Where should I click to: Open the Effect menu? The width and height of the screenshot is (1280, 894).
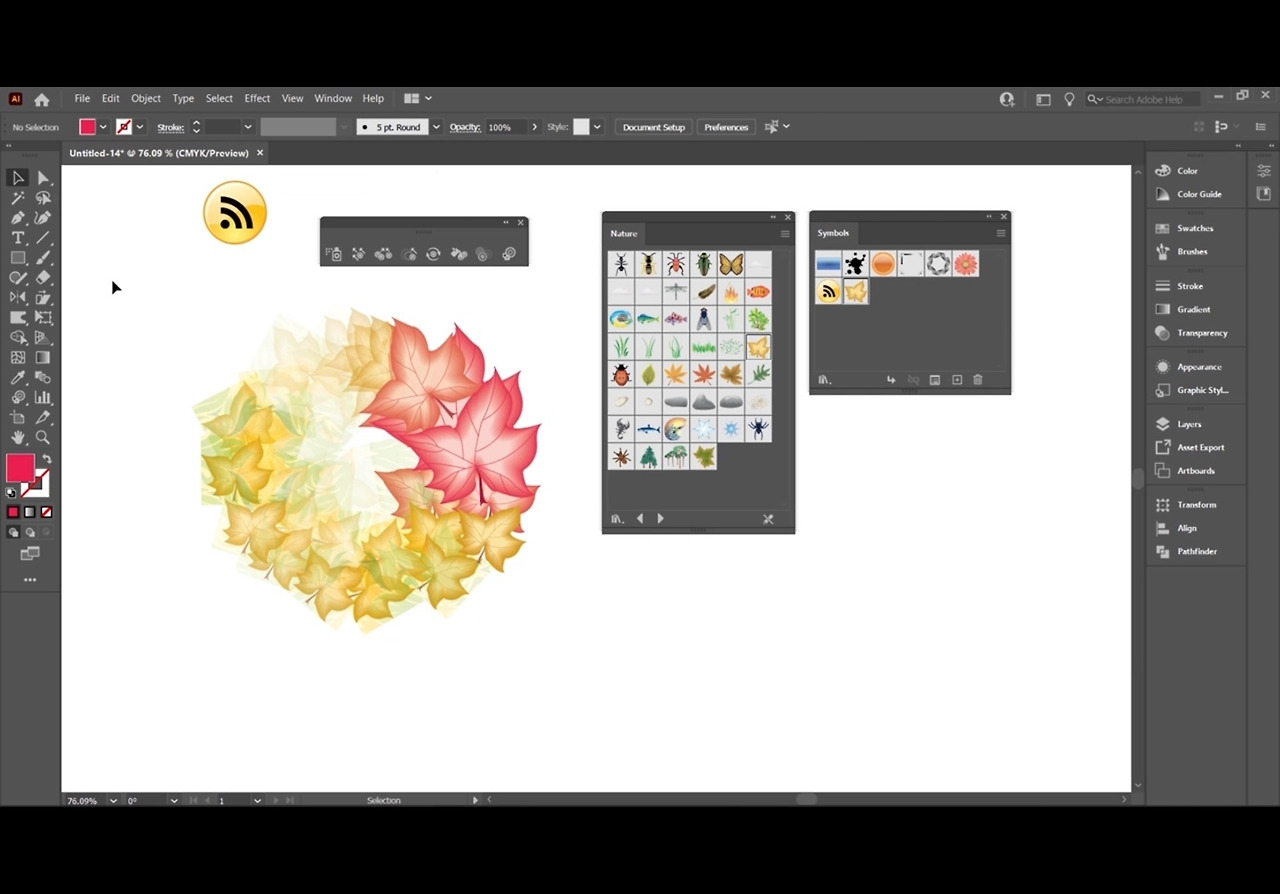257,98
